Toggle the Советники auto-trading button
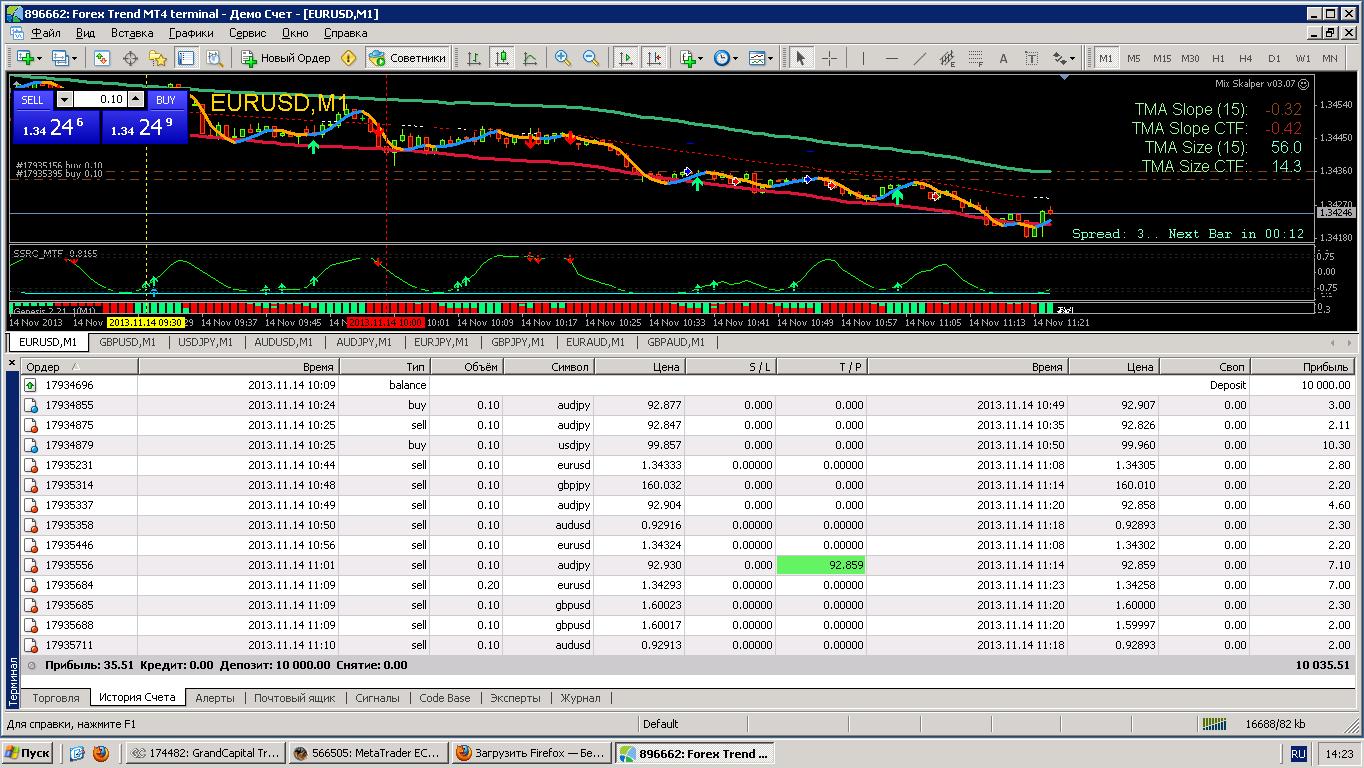 (x=407, y=58)
